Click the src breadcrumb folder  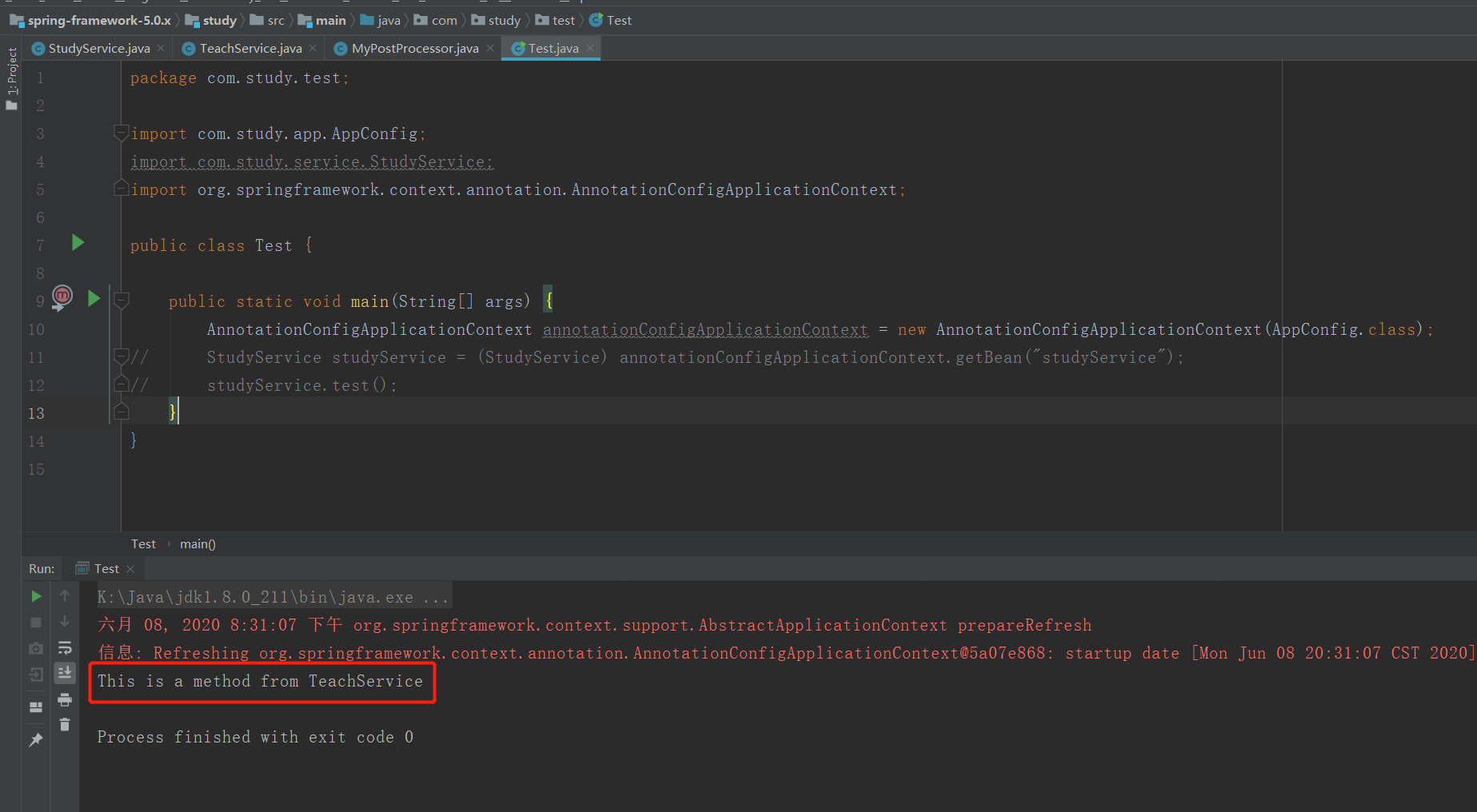(267, 21)
